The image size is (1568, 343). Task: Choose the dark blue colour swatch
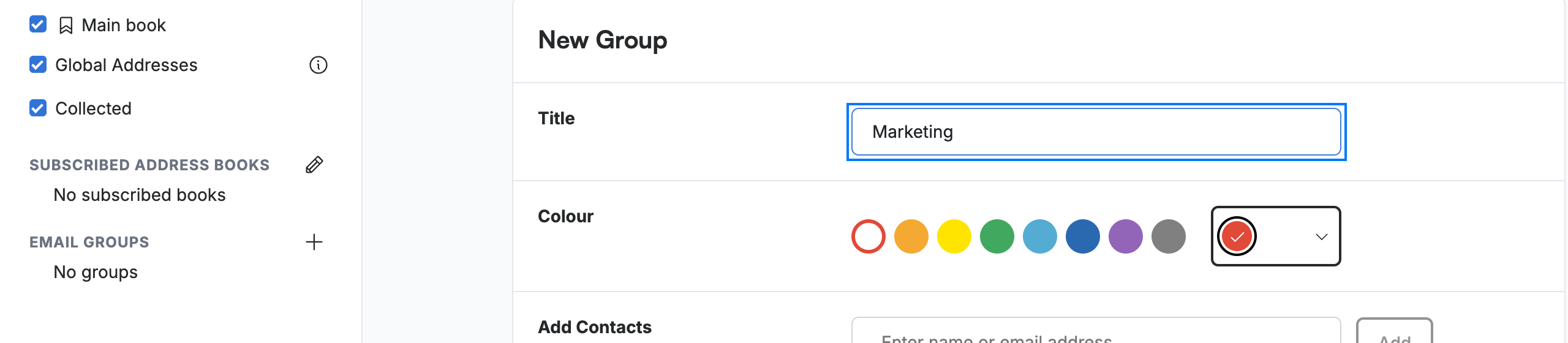pos(1083,236)
